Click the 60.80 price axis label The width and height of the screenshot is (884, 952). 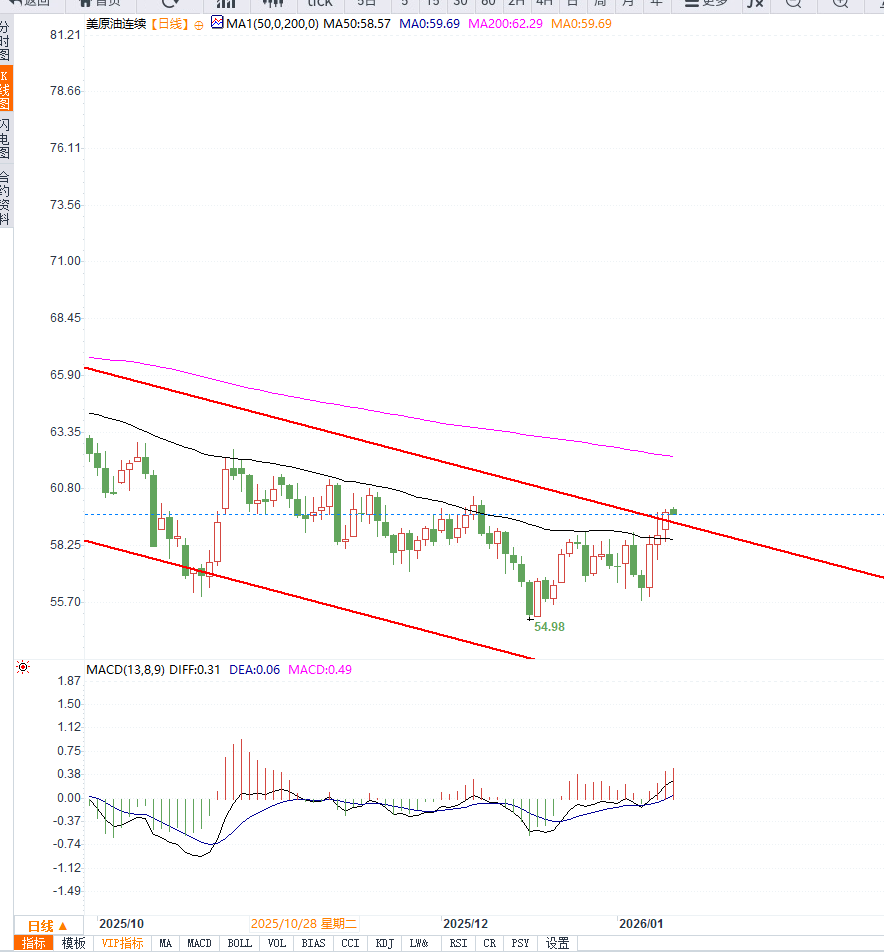65,488
